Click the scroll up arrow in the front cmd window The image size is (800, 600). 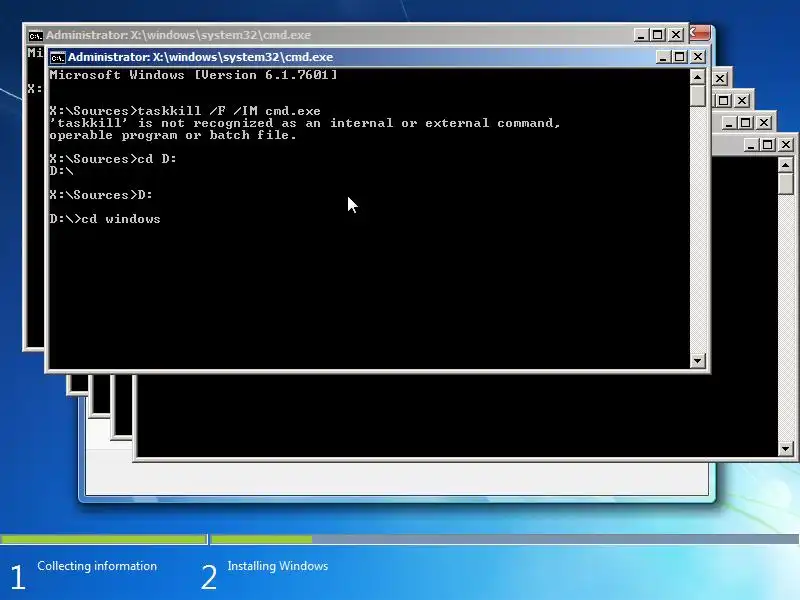(x=697, y=77)
